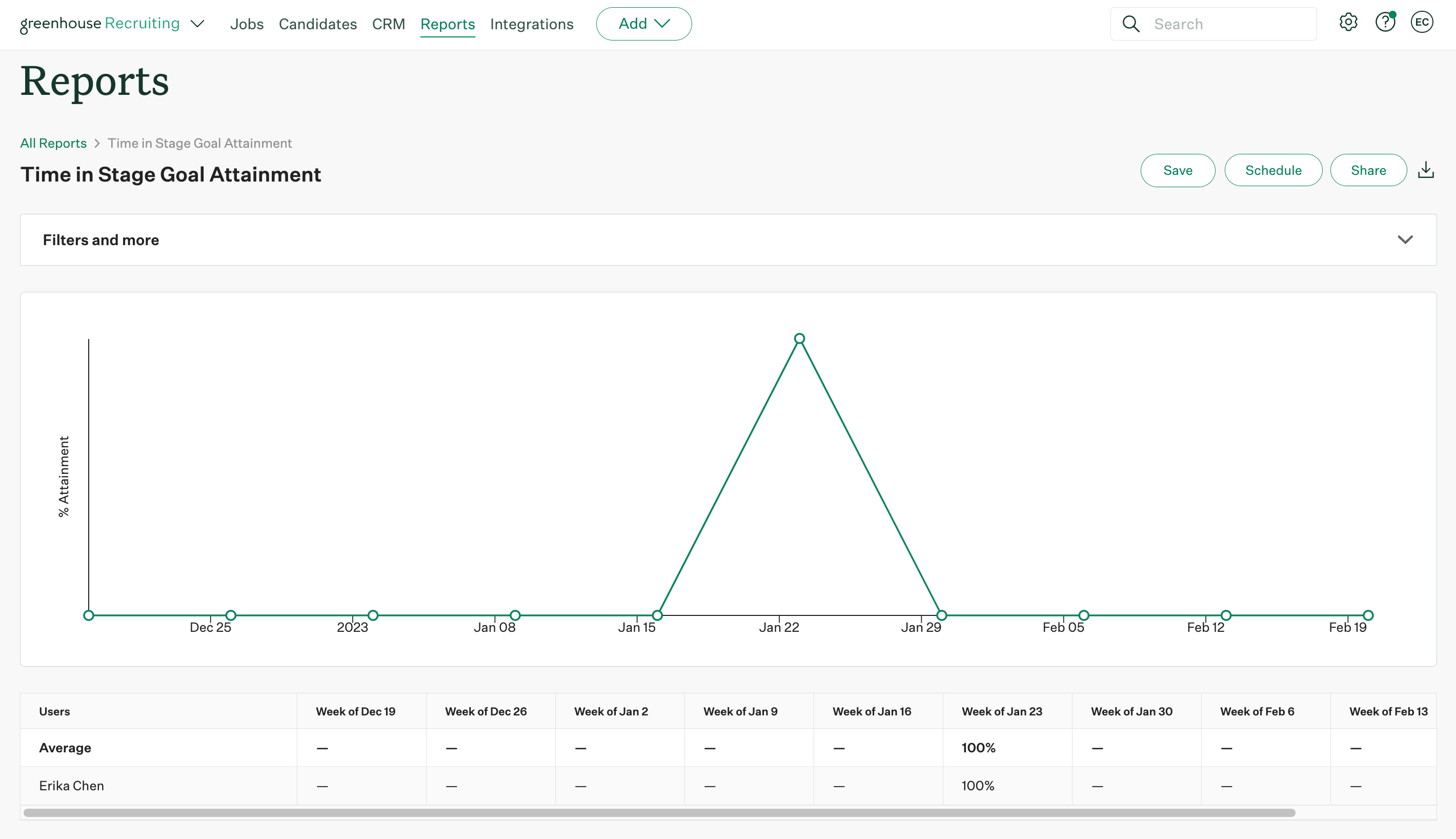This screenshot has height=839, width=1456.
Task: Click the leftmost chart data point
Action: coord(89,615)
